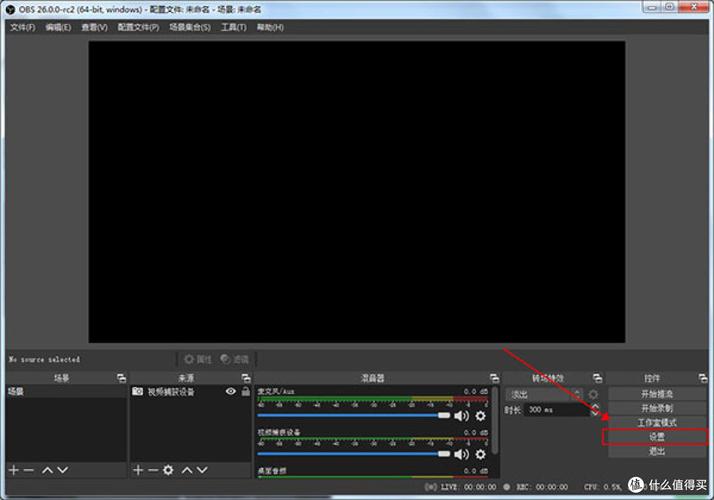The width and height of the screenshot is (714, 500).
Task: Open the 淡出 transition dropdown
Action: point(544,394)
